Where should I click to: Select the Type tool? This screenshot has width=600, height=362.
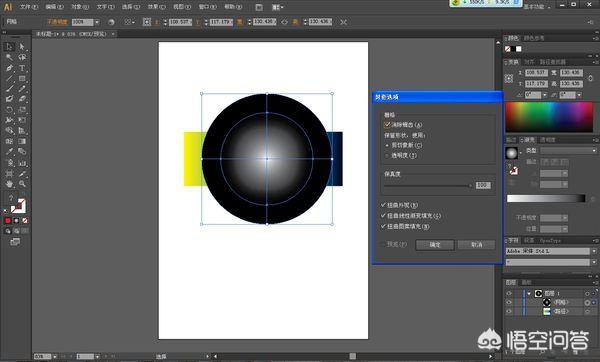click(x=22, y=68)
